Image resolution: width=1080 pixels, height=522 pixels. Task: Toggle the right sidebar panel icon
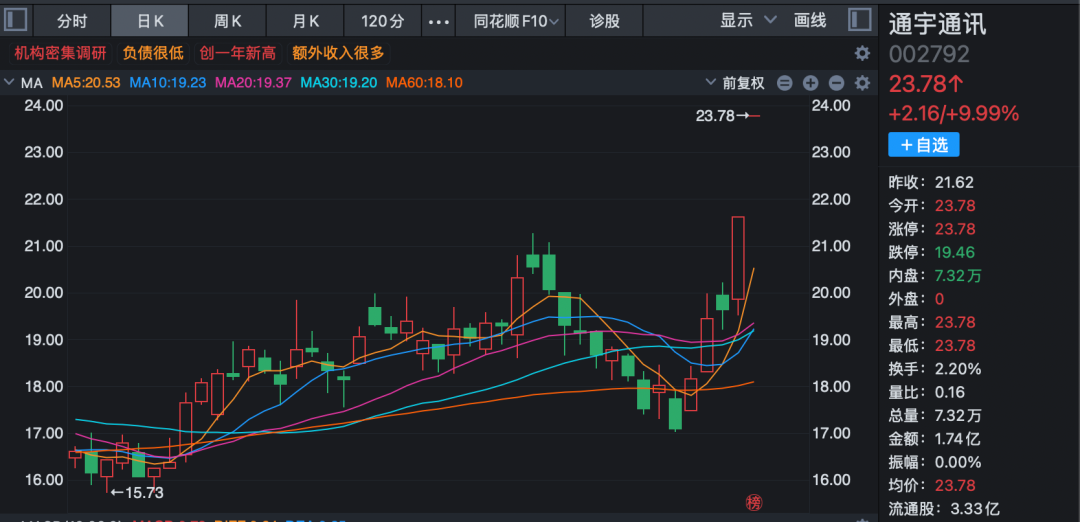[859, 20]
